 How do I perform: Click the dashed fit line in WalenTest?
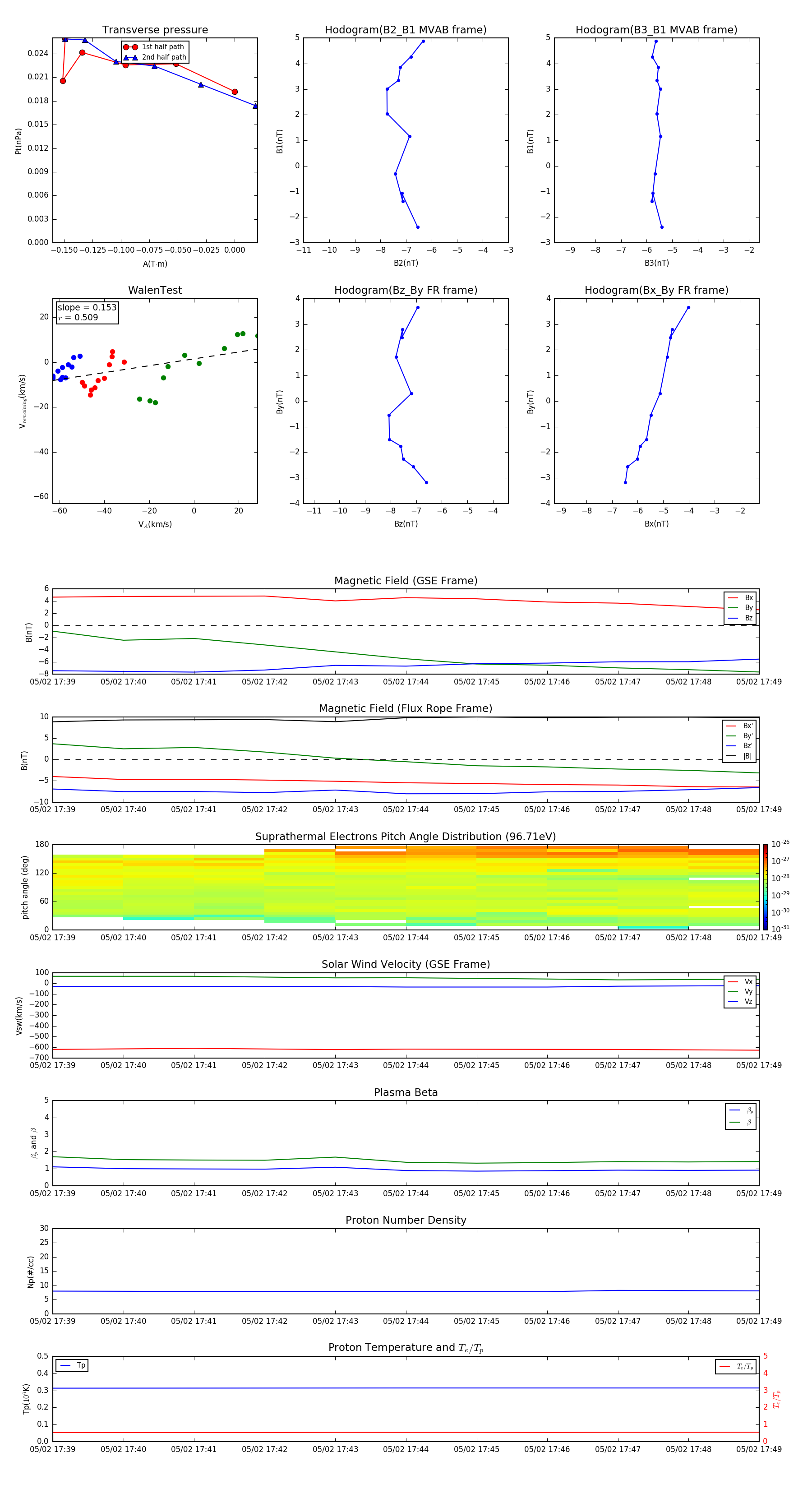click(x=155, y=364)
